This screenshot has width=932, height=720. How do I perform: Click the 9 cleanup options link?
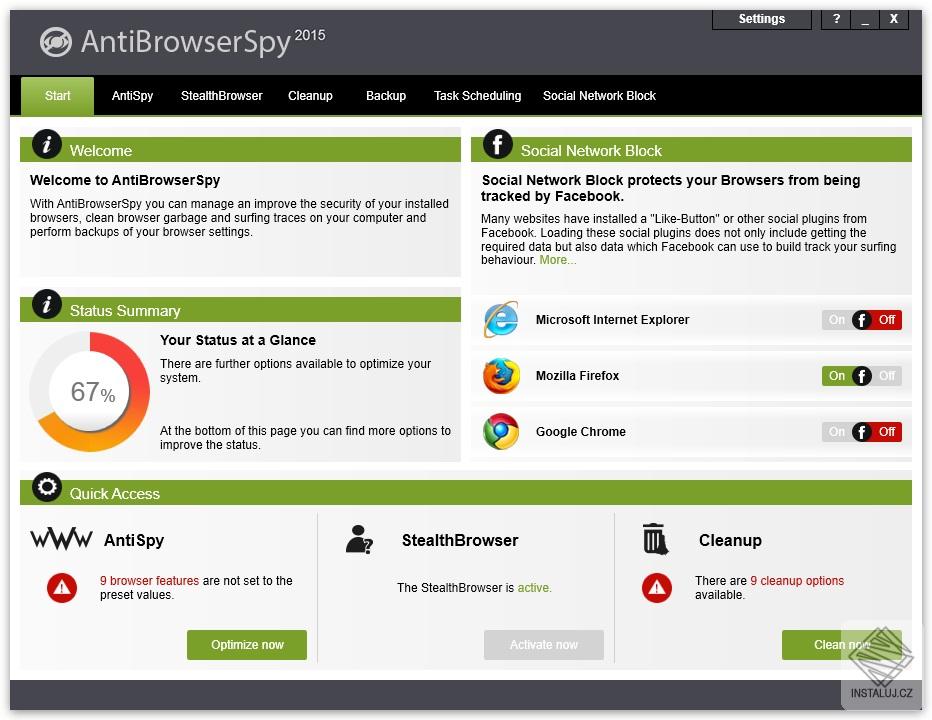coord(796,580)
